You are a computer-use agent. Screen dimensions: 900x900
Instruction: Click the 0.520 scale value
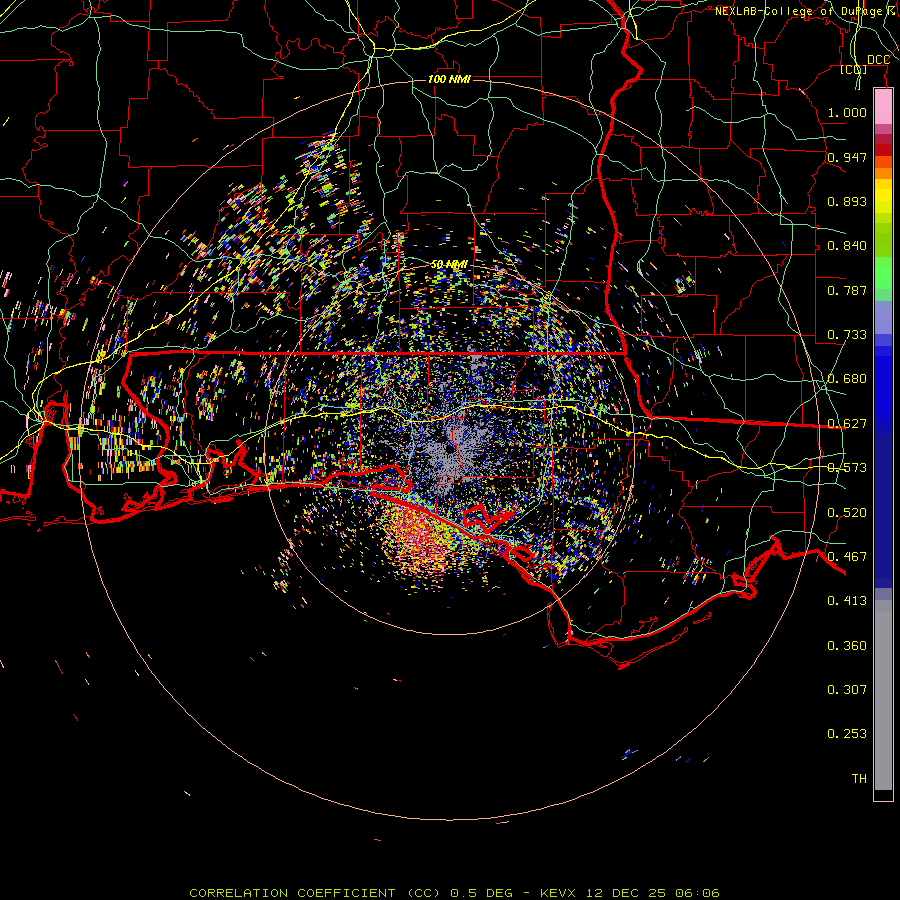[x=847, y=513]
